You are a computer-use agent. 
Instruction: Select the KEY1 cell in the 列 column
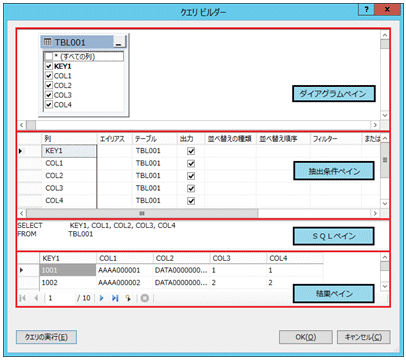tap(69, 151)
